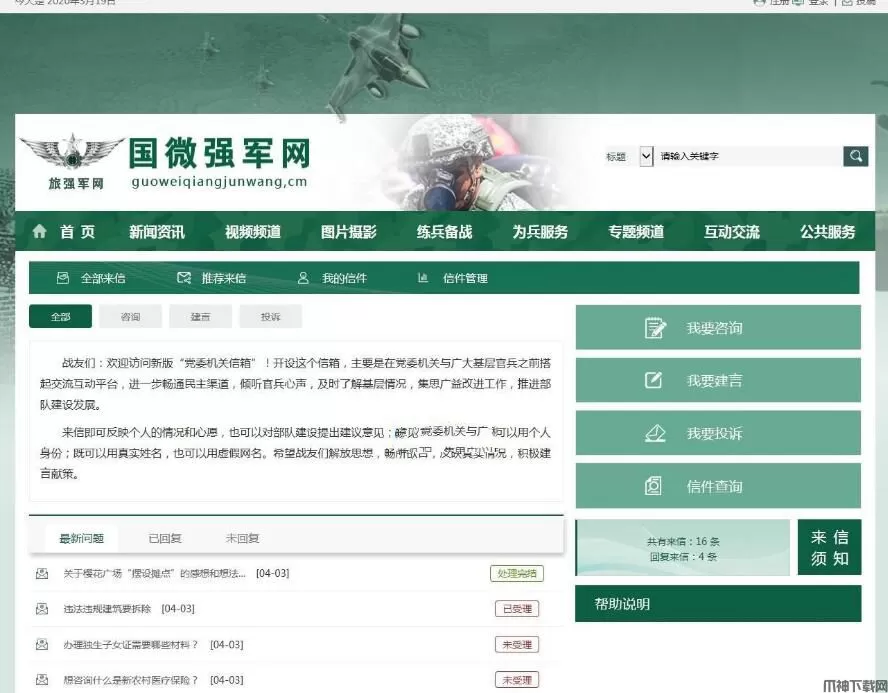888x693 pixels.
Task: Click the mail icon beside 违法违规建筑 letter
Action: [x=42, y=609]
